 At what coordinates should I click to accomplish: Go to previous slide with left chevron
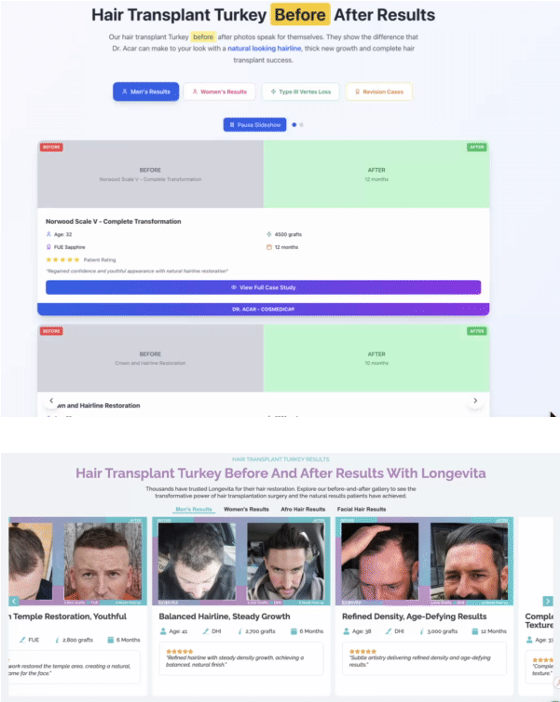tap(51, 401)
